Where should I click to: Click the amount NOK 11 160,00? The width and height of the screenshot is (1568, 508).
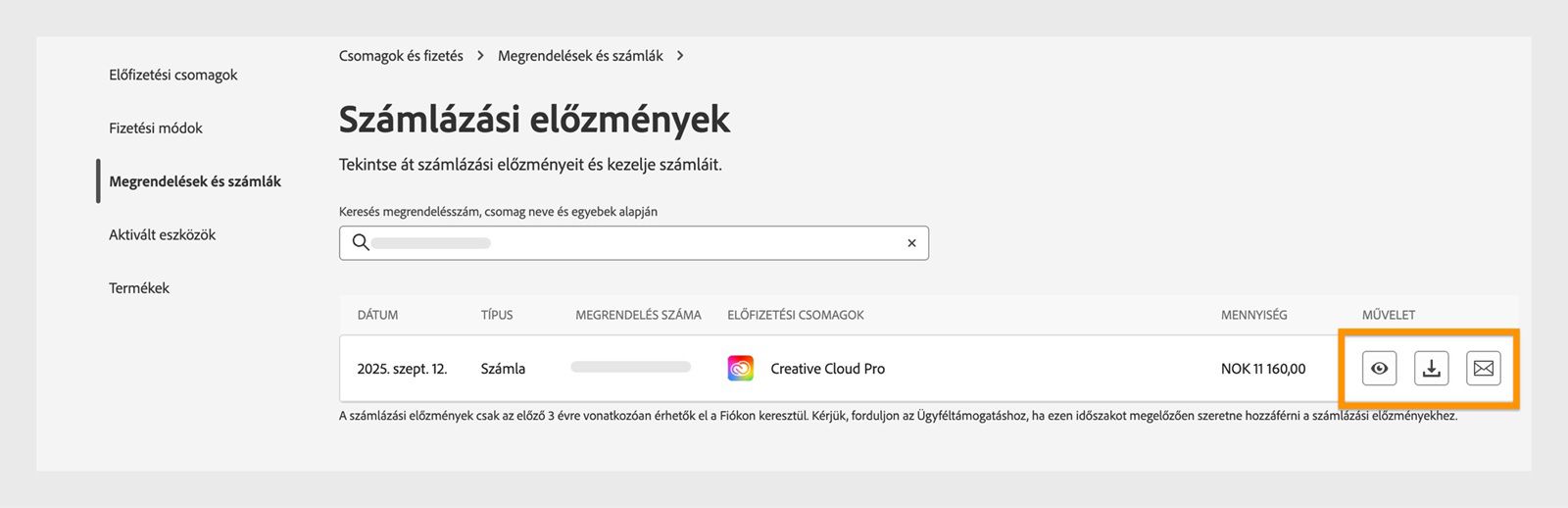pyautogui.click(x=1263, y=369)
